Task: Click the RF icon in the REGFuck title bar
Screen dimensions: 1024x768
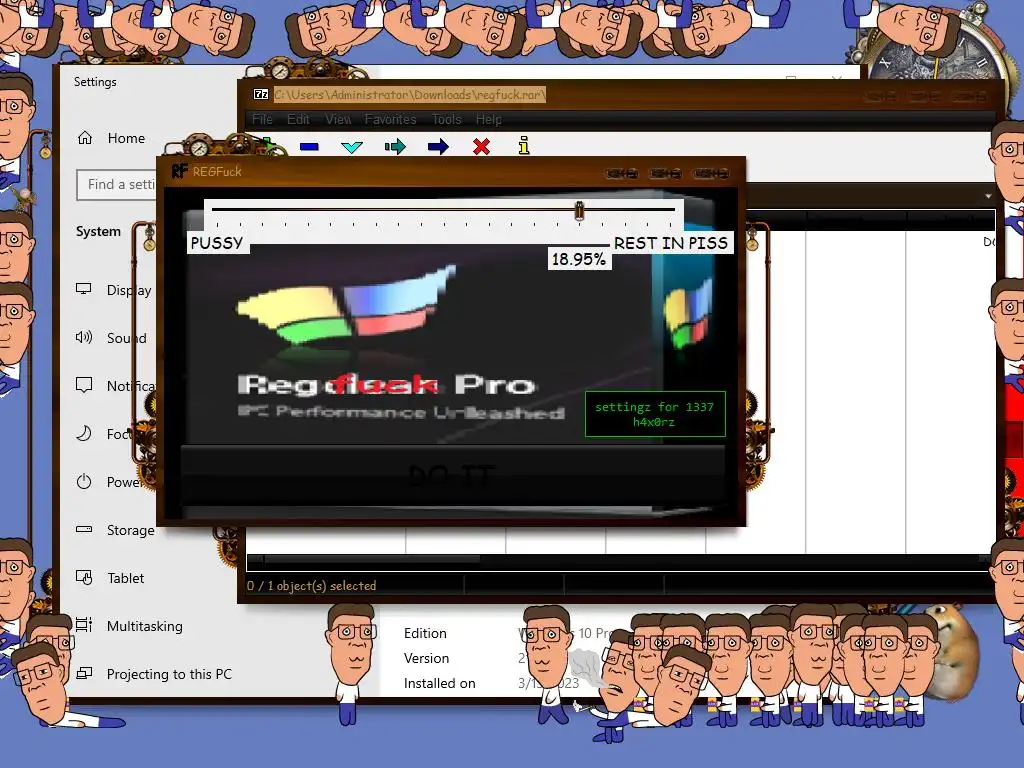Action: pyautogui.click(x=180, y=171)
